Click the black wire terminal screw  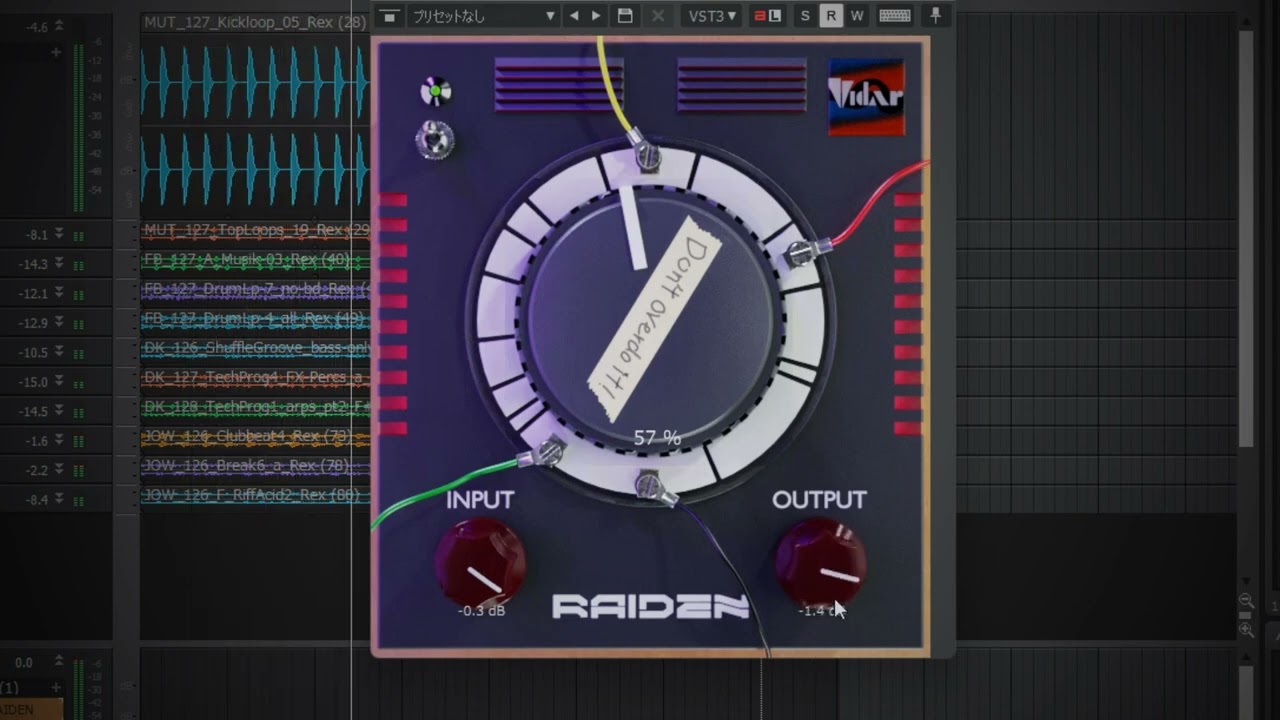click(650, 485)
